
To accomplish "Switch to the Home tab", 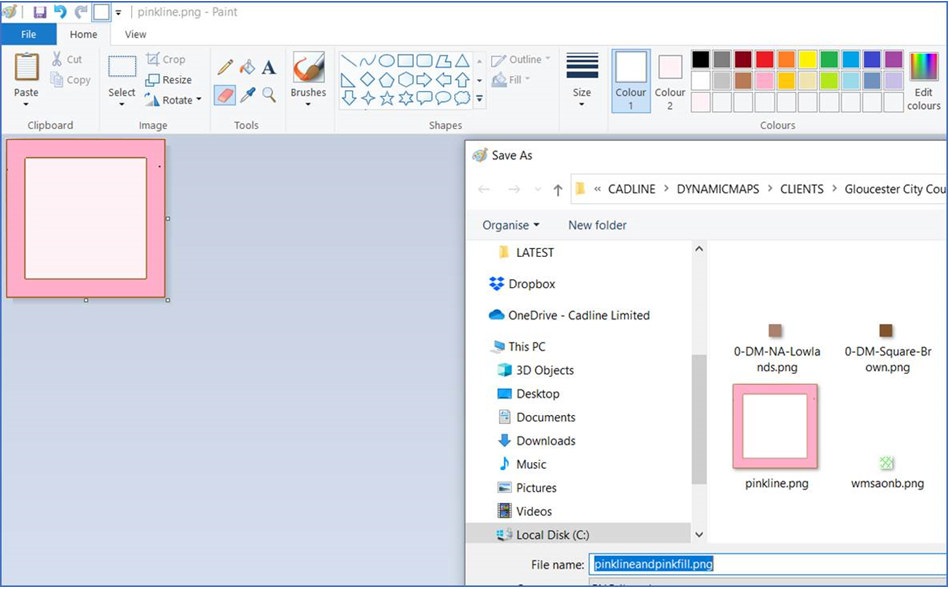I will click(x=84, y=35).
